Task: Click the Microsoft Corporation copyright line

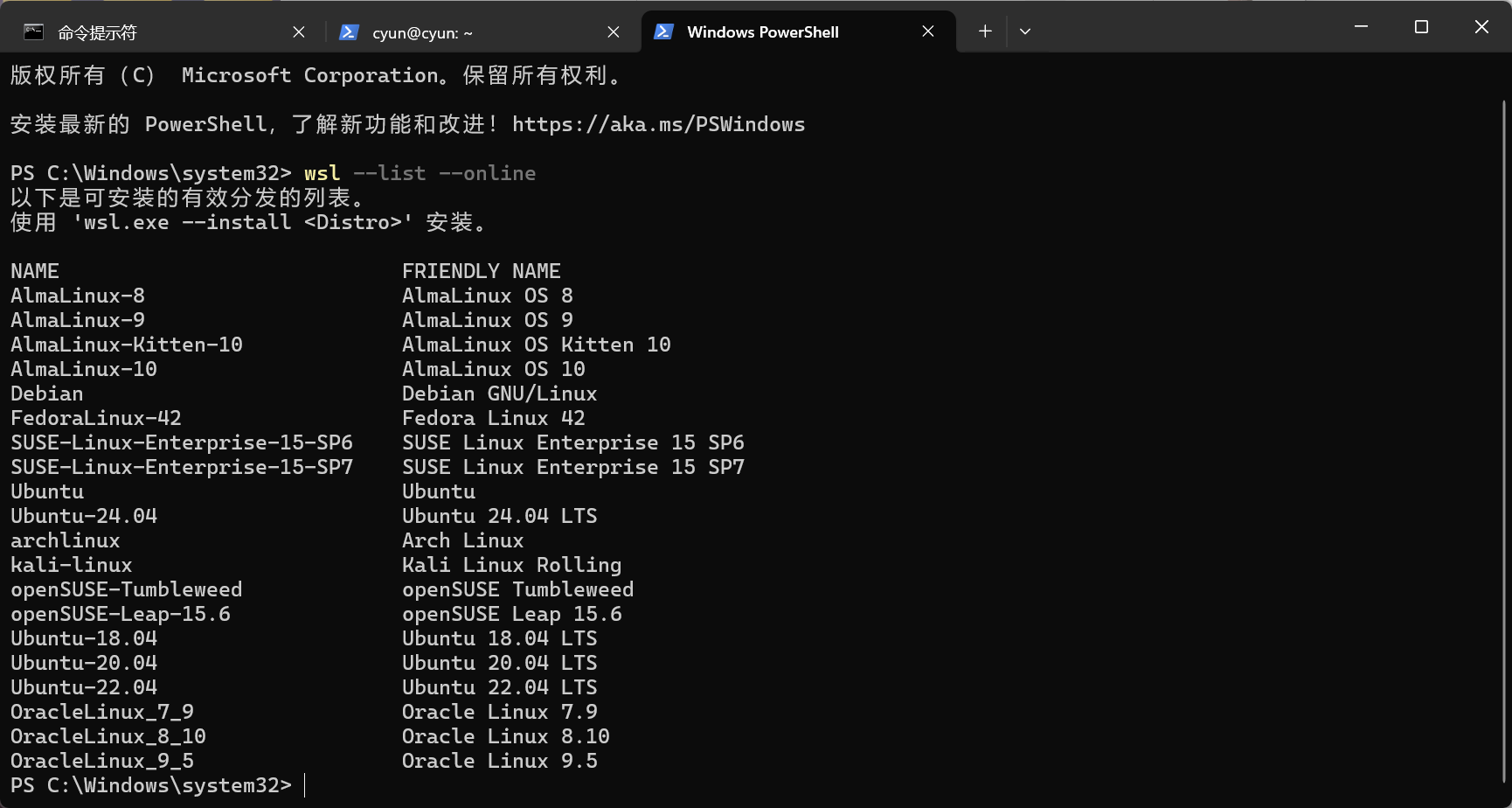Action: [x=316, y=75]
